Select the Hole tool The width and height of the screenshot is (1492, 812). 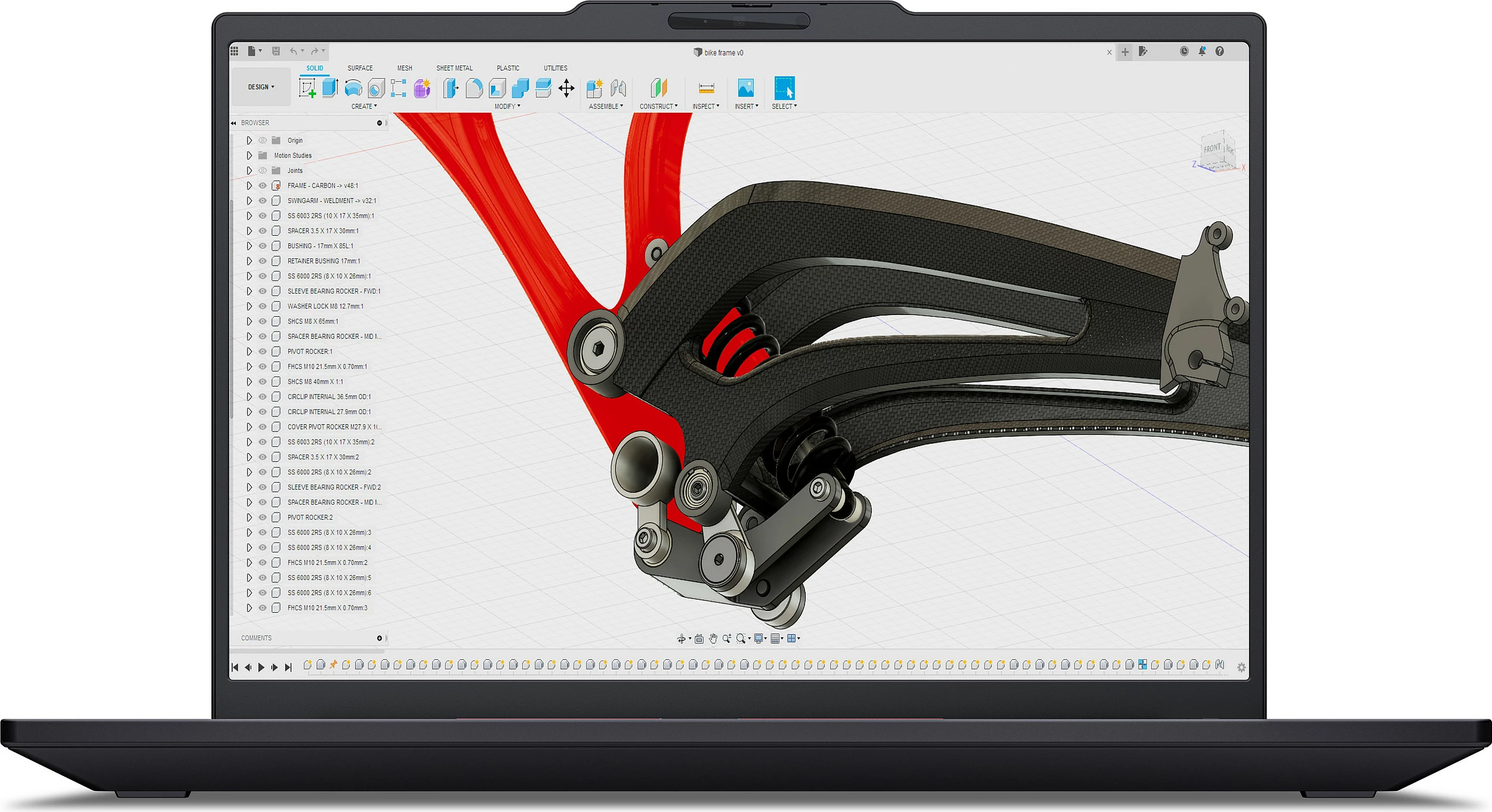click(376, 88)
